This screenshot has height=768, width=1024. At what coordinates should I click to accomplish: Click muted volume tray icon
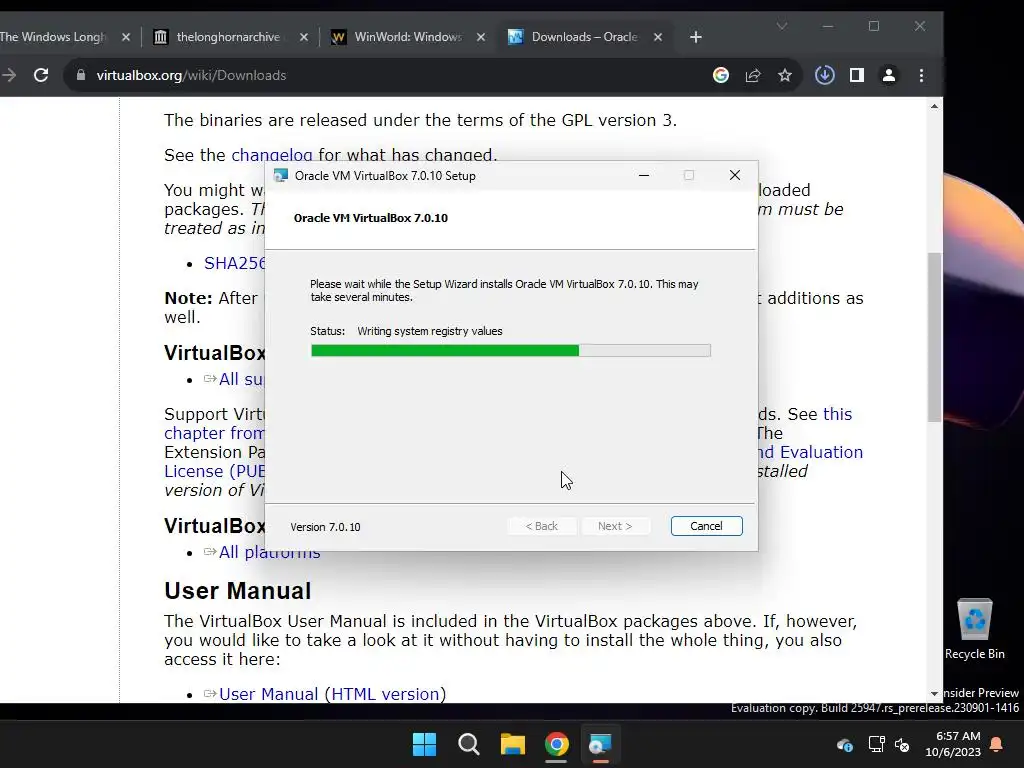click(x=902, y=744)
